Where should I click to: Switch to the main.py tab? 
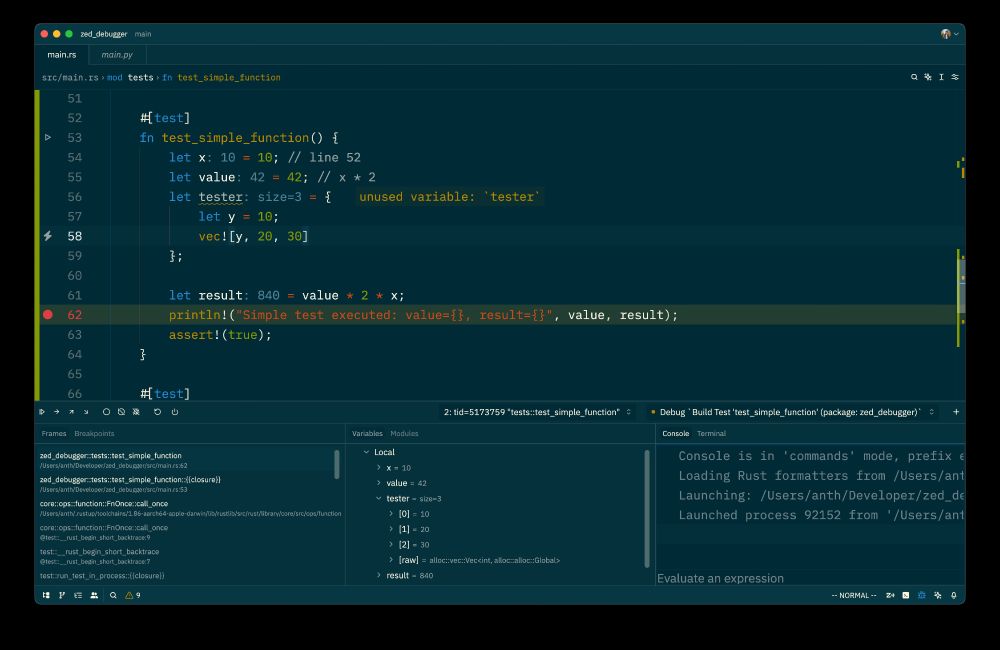117,55
